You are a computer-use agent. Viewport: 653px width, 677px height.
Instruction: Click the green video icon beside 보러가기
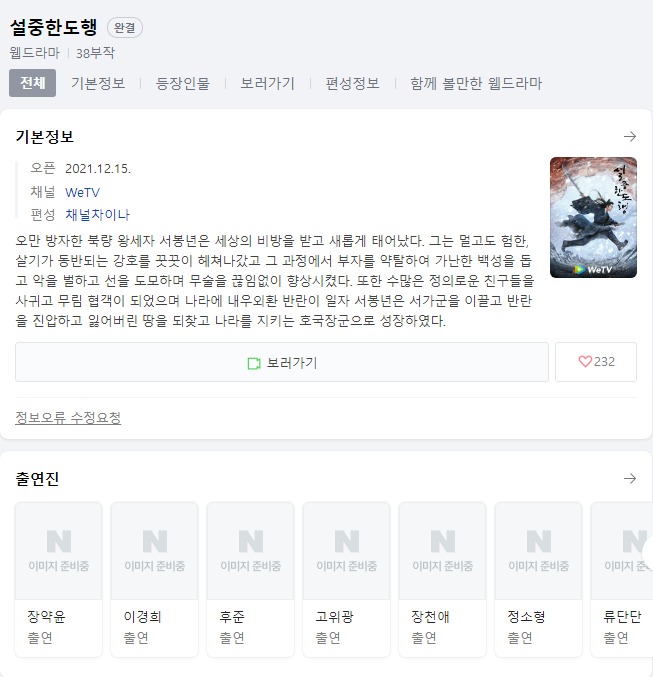pos(254,364)
